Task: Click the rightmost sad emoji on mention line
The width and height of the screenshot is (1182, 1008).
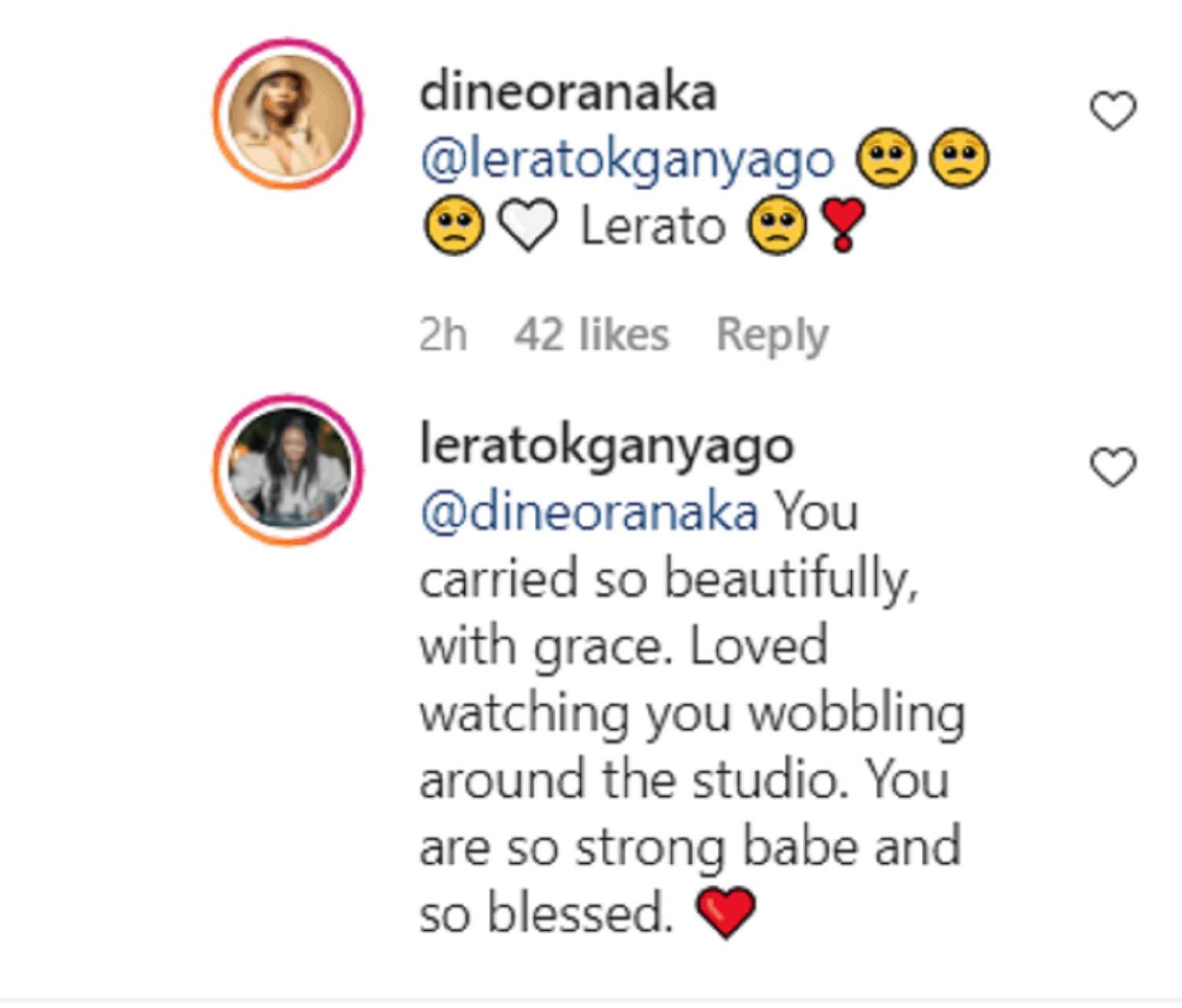Action: tap(959, 158)
